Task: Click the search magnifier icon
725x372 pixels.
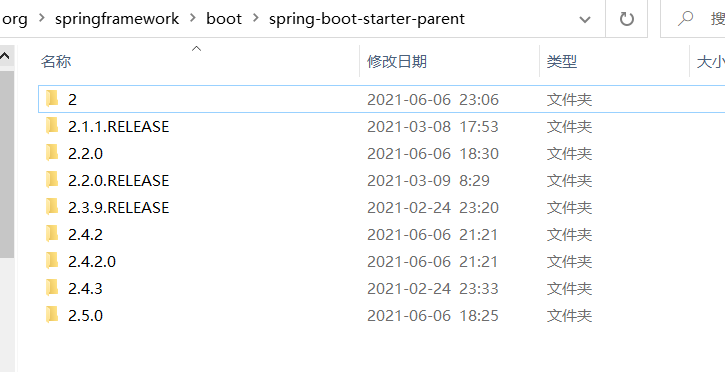Action: click(x=685, y=19)
